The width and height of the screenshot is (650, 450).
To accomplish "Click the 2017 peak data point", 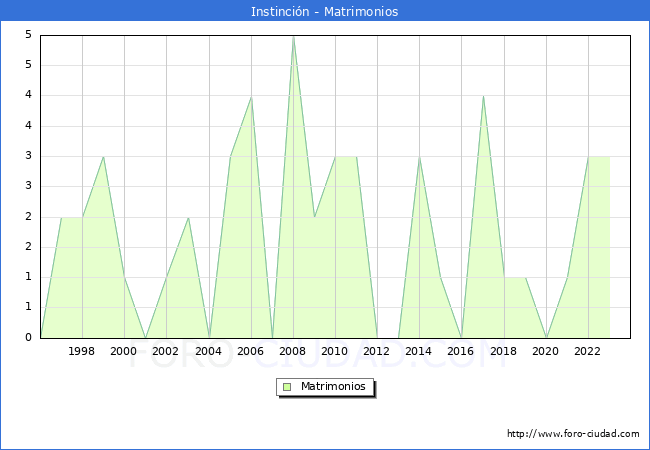I will [483, 97].
